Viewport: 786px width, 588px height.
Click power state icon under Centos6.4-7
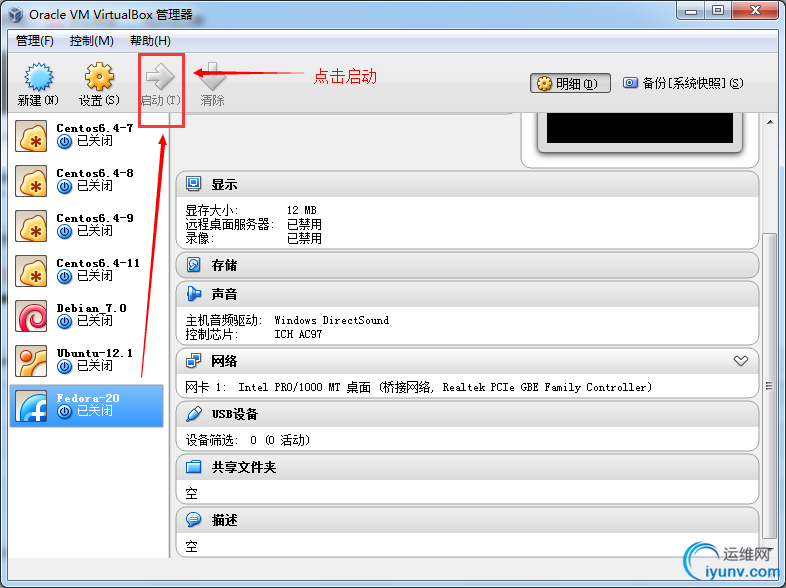coord(64,142)
